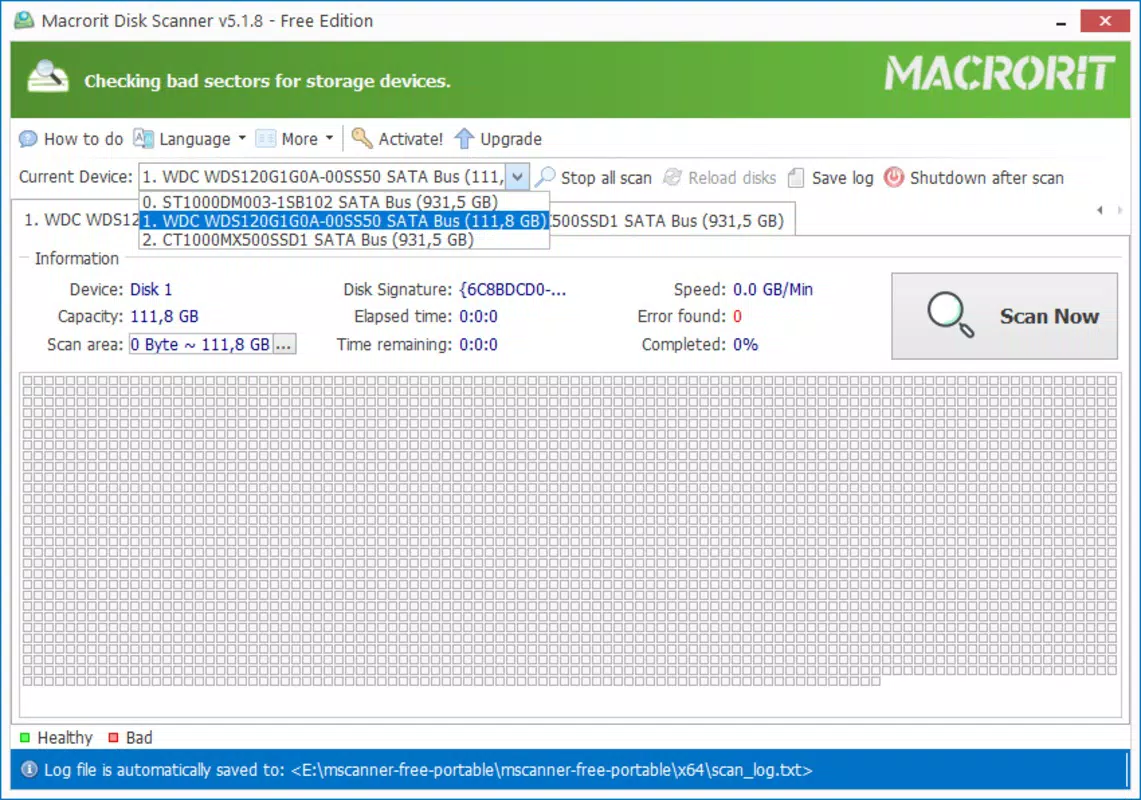Click the green Healthy legend swatch
1141x800 pixels.
[25, 737]
